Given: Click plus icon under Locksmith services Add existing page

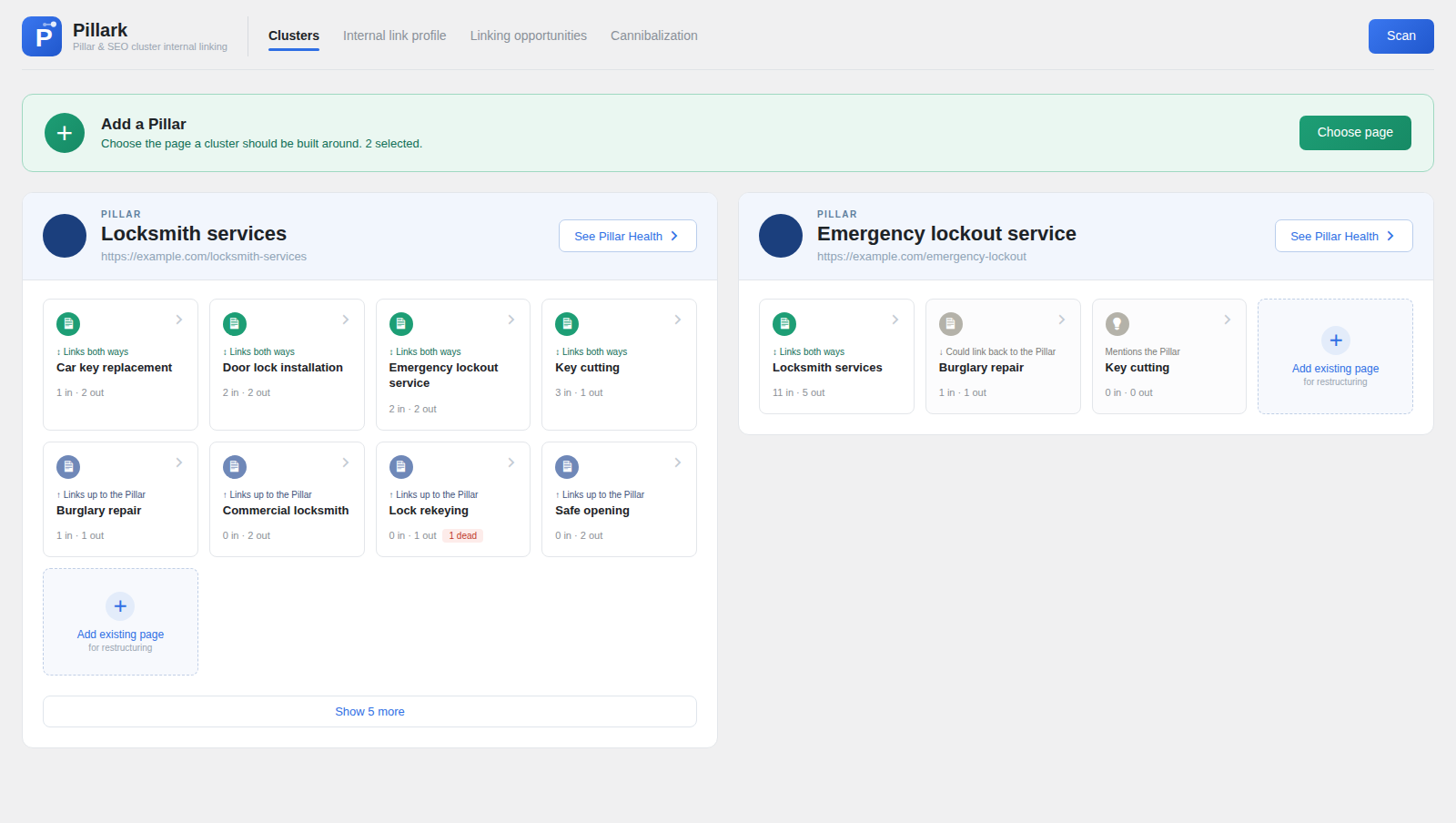Looking at the screenshot, I should (x=120, y=606).
